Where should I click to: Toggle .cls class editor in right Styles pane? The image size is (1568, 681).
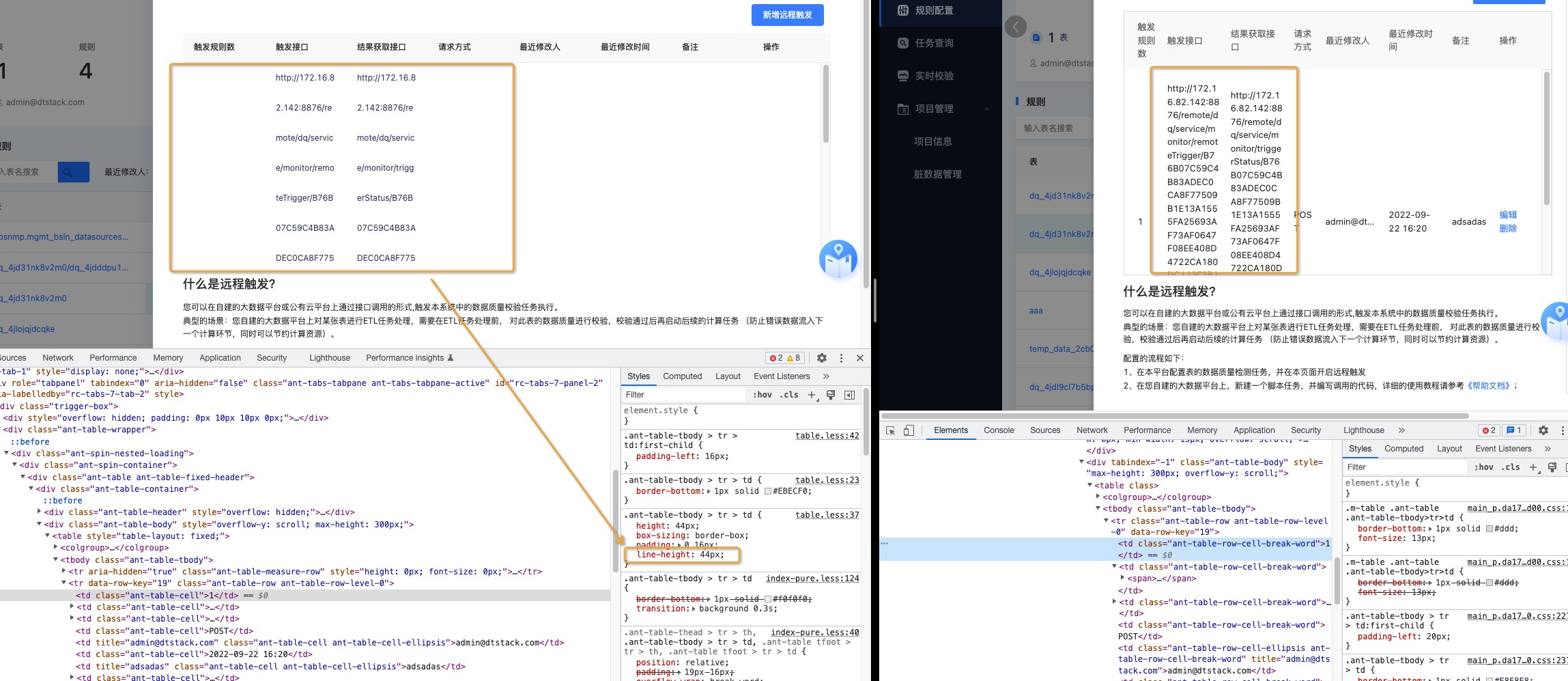1511,467
